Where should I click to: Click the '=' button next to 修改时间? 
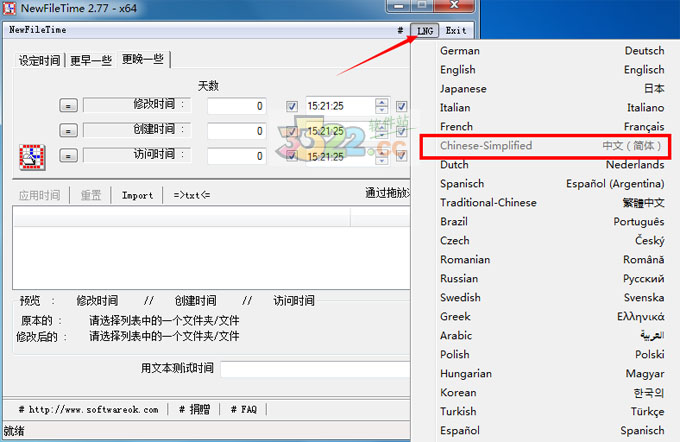(x=68, y=105)
